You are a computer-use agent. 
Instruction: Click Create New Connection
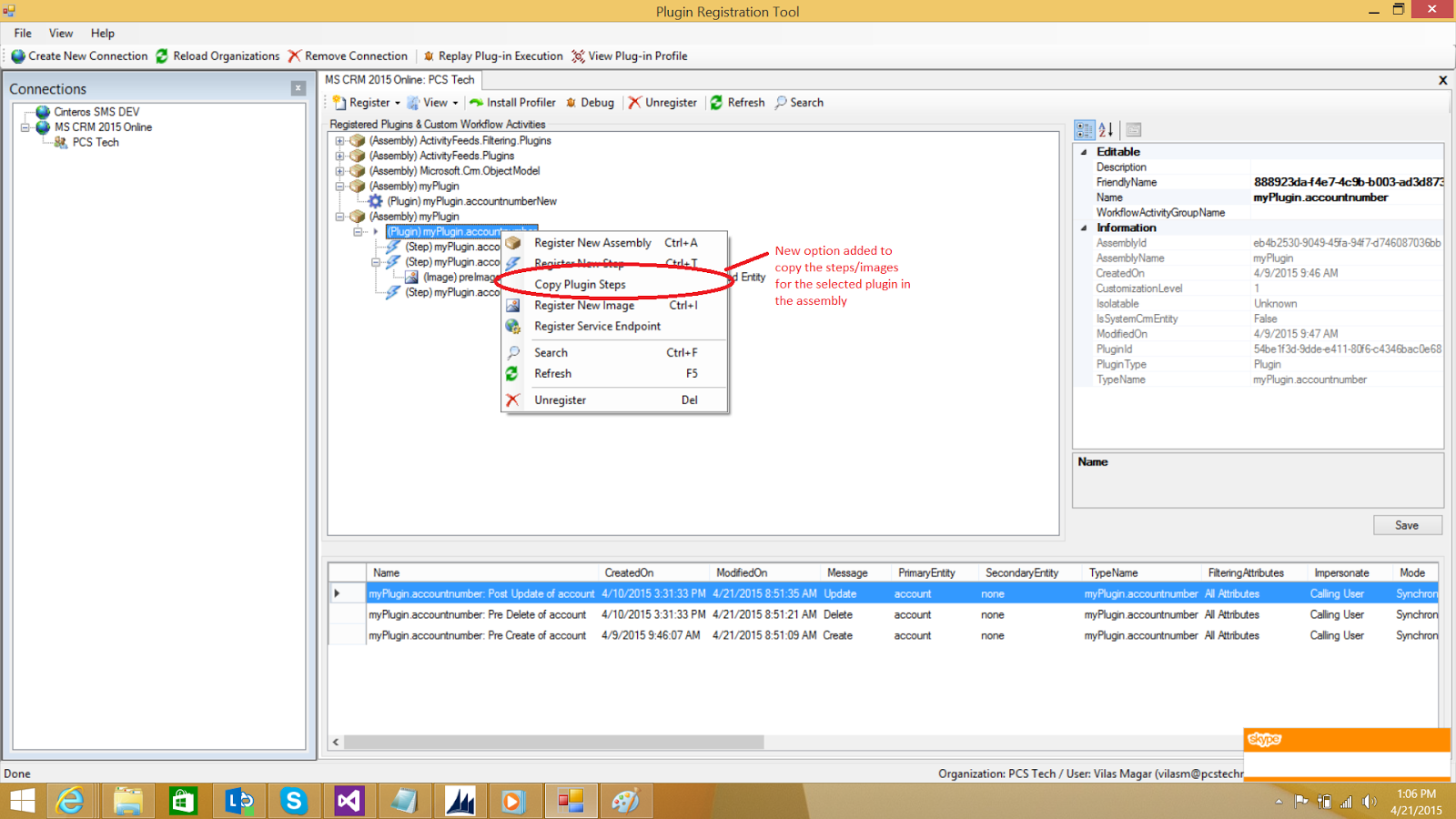click(80, 56)
